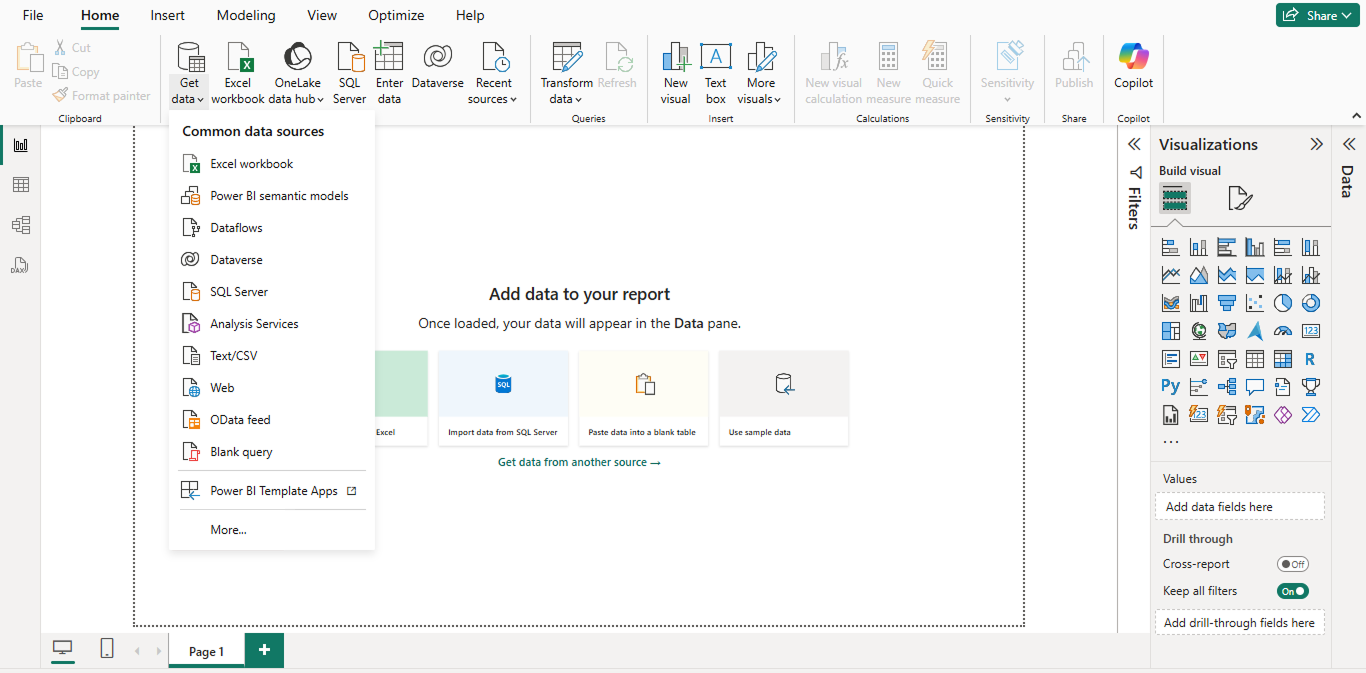The width and height of the screenshot is (1366, 673).
Task: Insert a Text box from ribbon
Action: [x=716, y=73]
